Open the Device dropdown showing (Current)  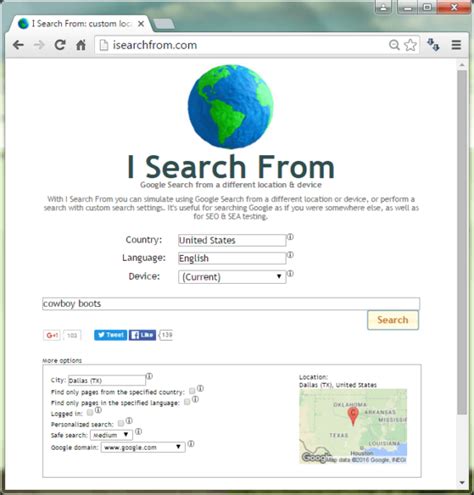232,277
